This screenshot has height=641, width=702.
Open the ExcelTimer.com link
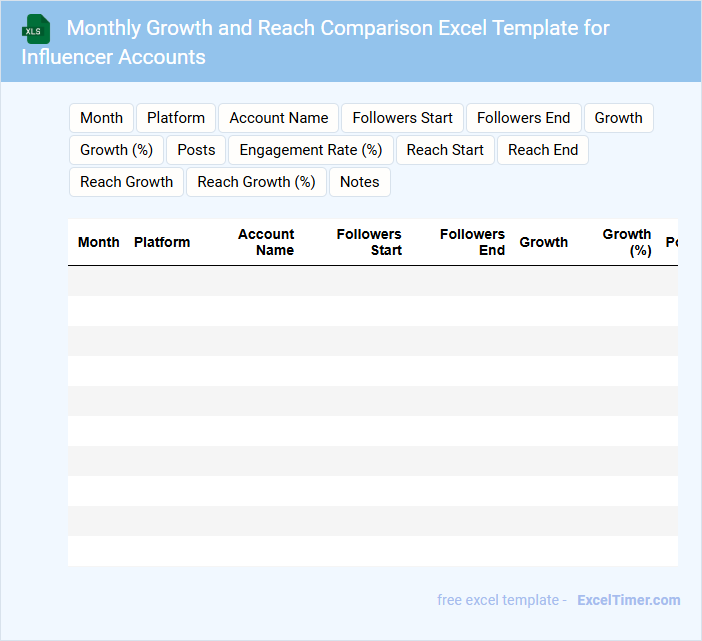[x=628, y=600]
